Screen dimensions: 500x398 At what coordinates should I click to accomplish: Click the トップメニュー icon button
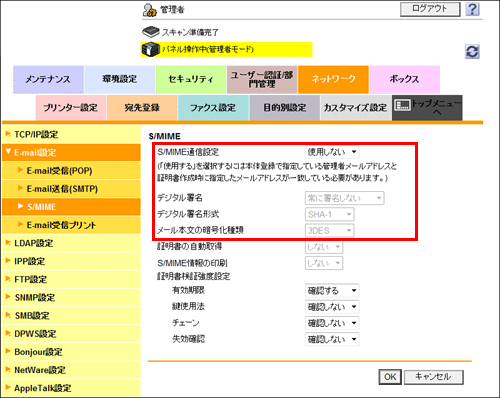(427, 108)
